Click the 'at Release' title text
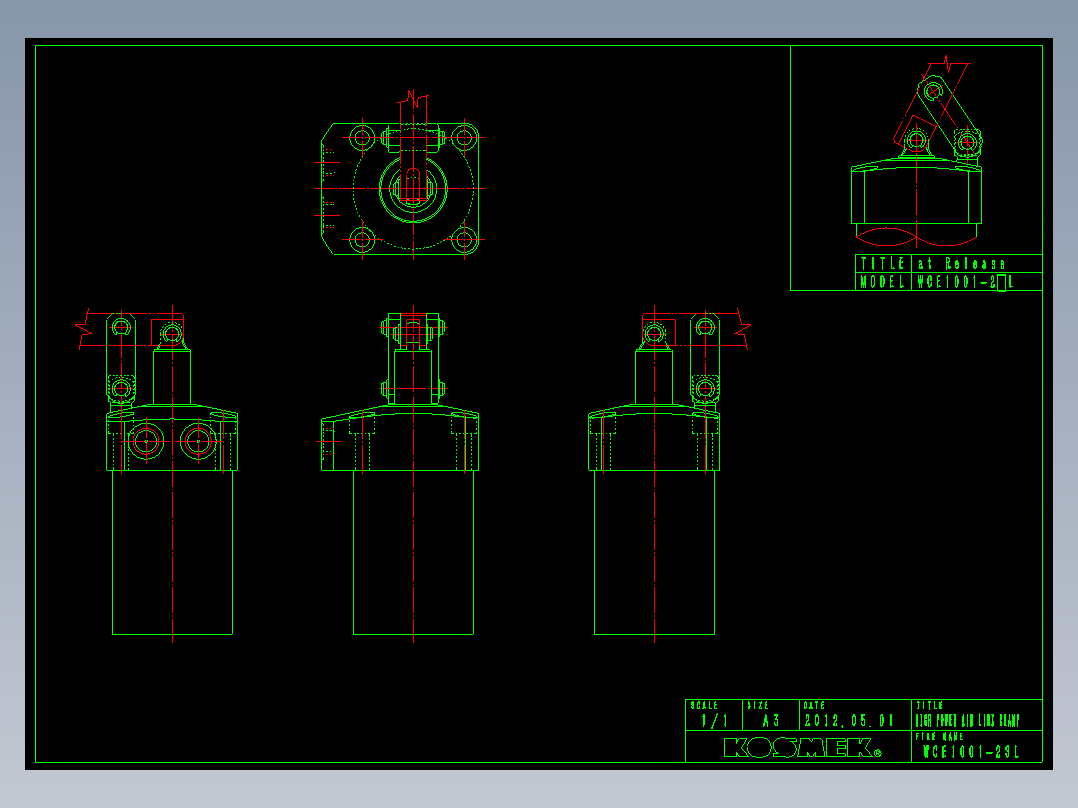The width and height of the screenshot is (1078, 808). 961,264
